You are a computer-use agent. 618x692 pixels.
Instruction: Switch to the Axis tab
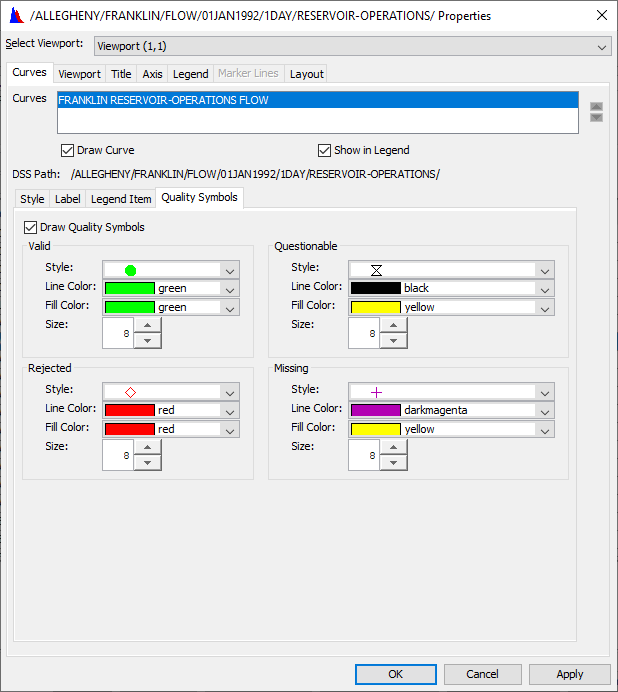point(152,74)
